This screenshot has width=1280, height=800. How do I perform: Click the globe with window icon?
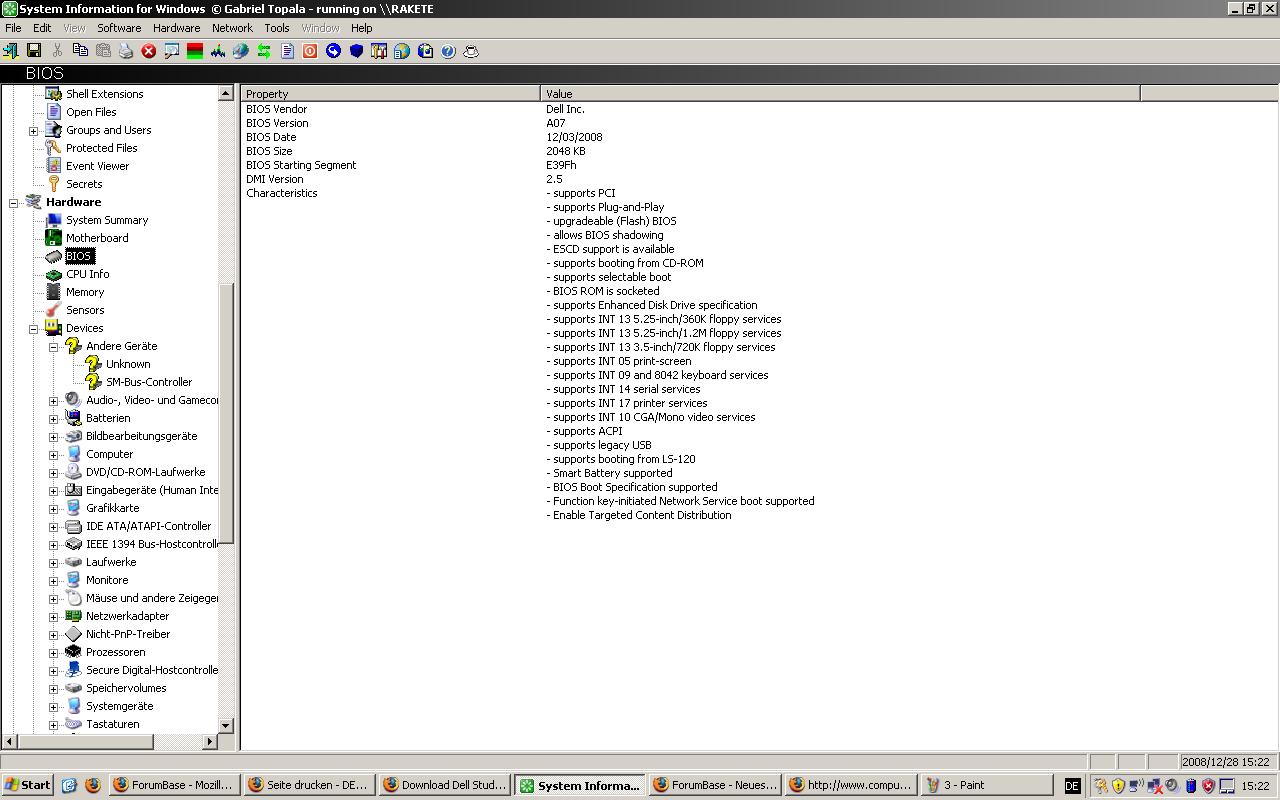[402, 51]
